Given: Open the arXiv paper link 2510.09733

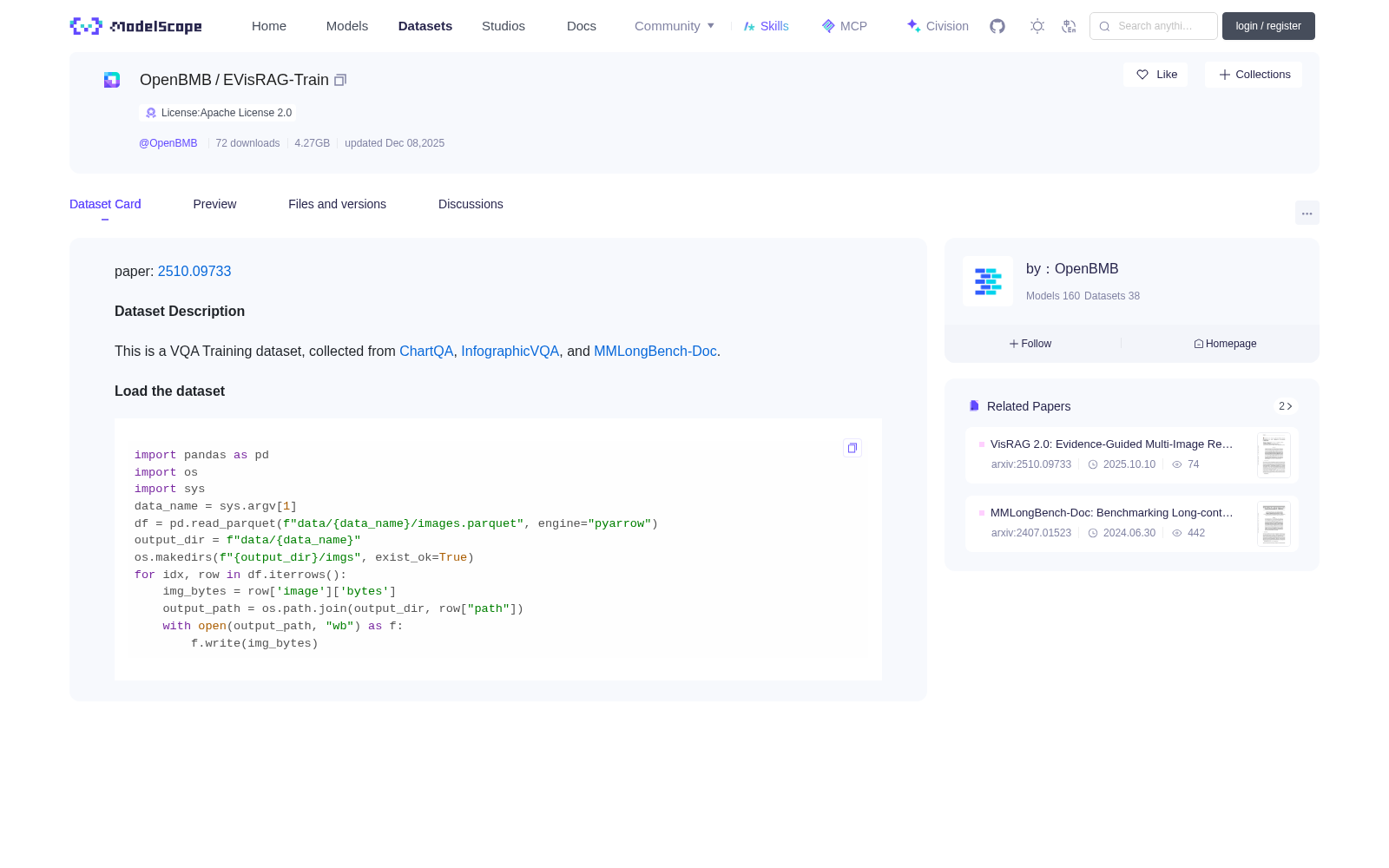Looking at the screenshot, I should click(194, 272).
